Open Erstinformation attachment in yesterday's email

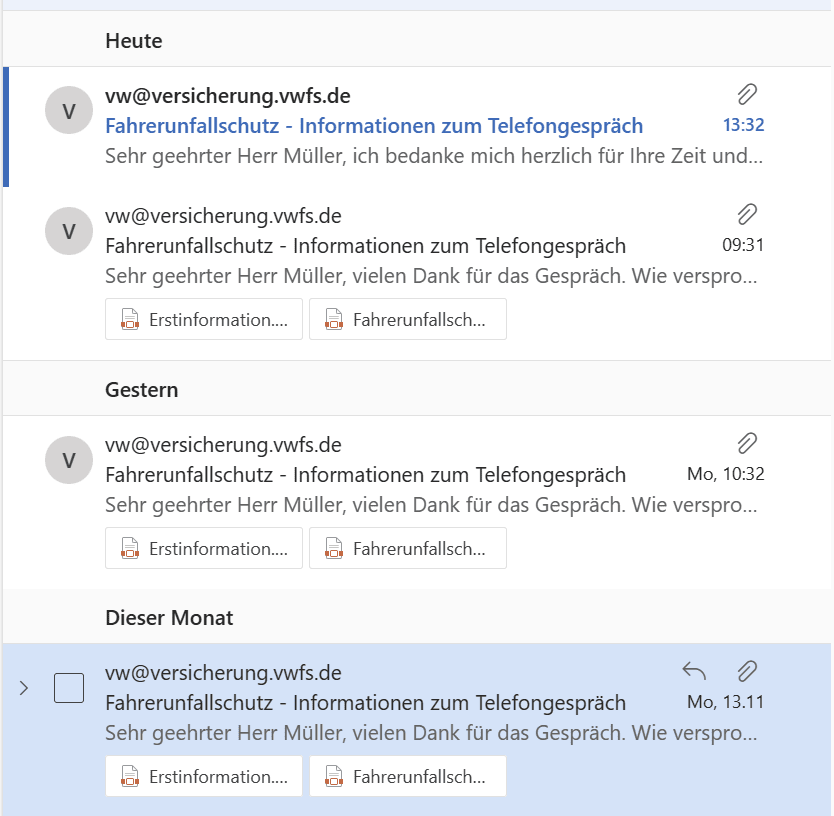204,548
